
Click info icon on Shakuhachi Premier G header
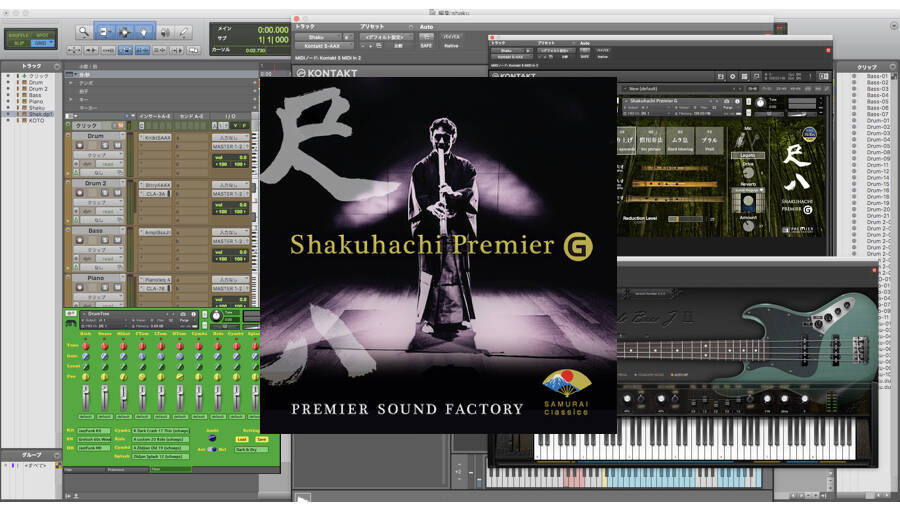(736, 101)
